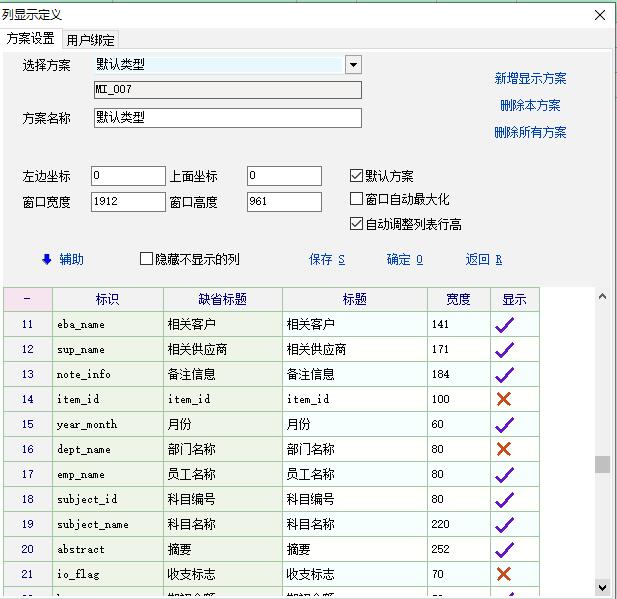This screenshot has height=599, width=617.
Task: Select the 方案设置 tab
Action: 30,39
